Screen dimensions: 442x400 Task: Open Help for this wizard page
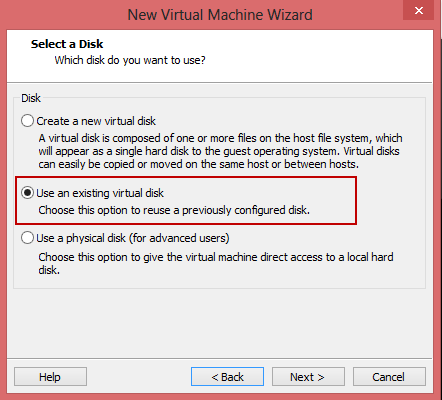(x=50, y=377)
